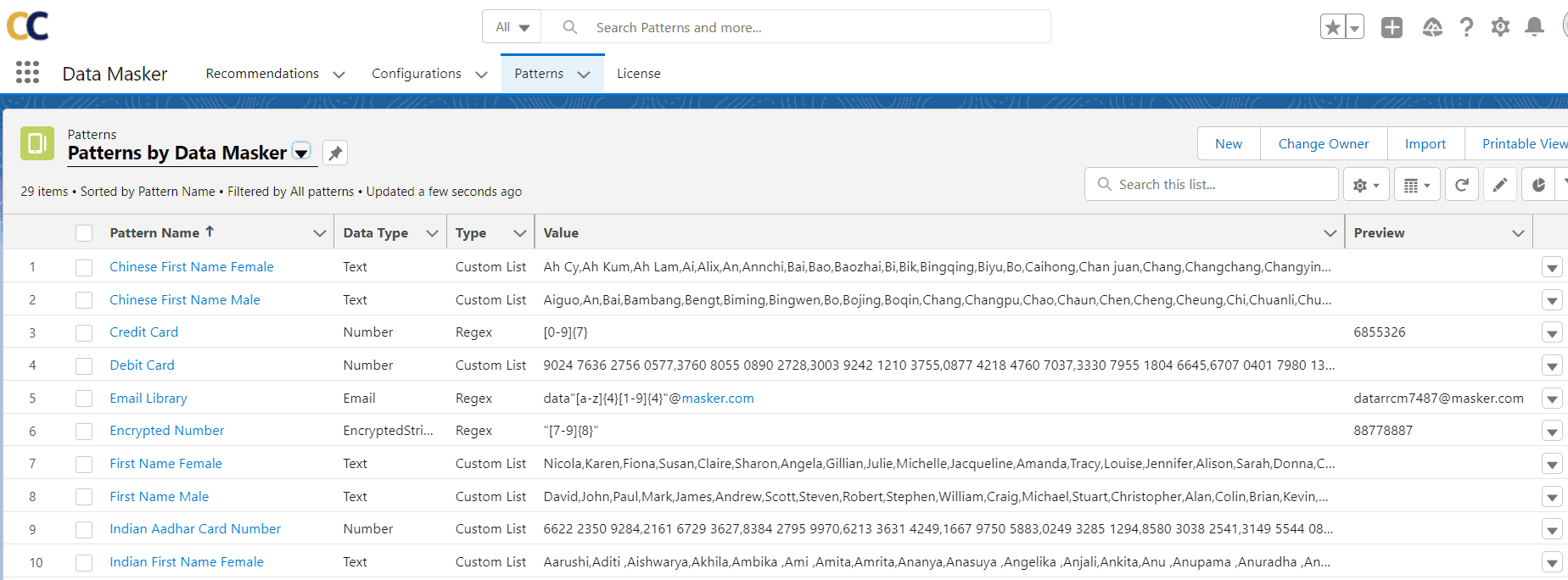View notifications bell icon
Image resolution: width=1568 pixels, height=580 pixels.
(x=1534, y=27)
